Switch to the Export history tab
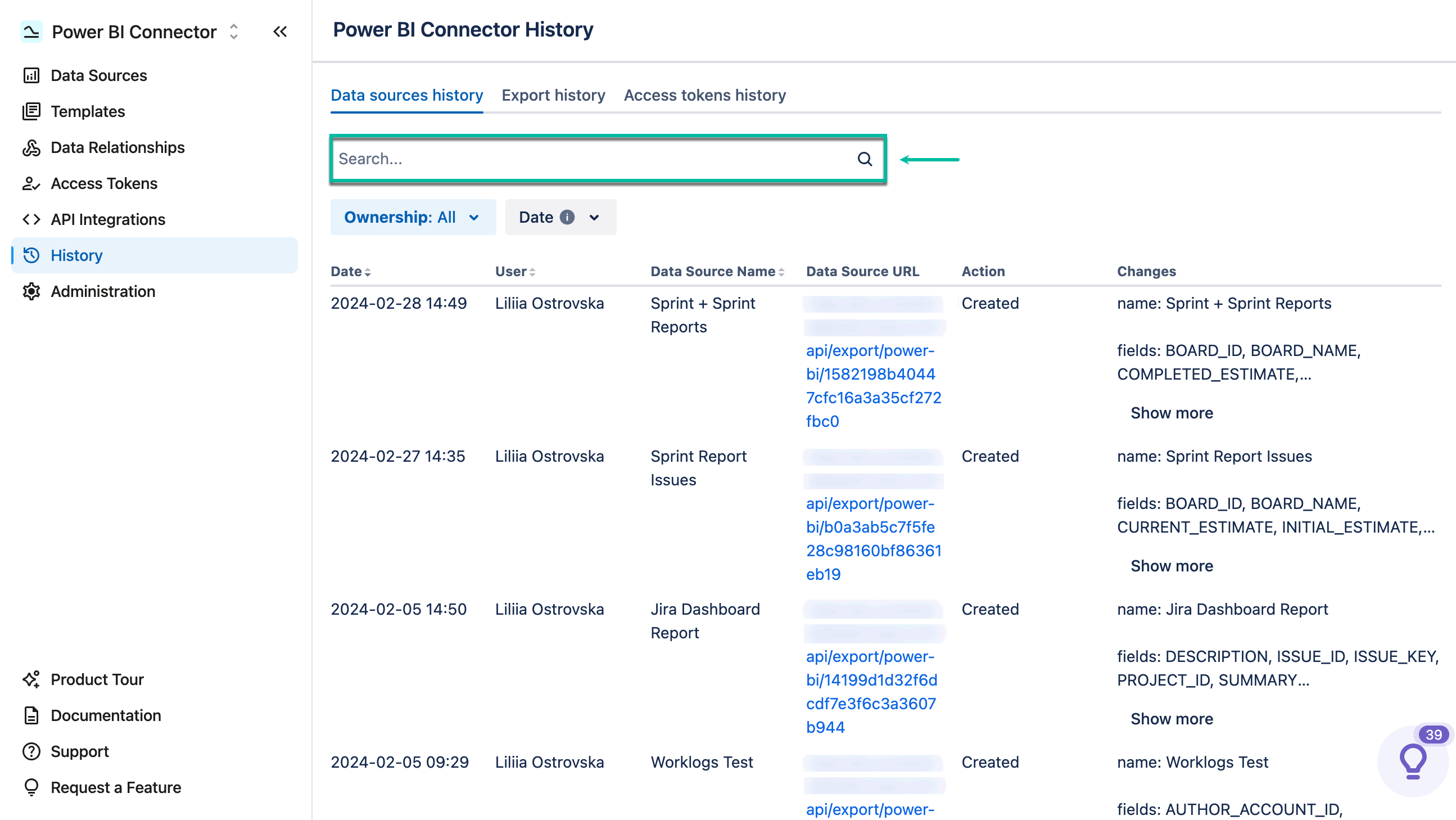The image size is (1456, 820). pos(553,95)
